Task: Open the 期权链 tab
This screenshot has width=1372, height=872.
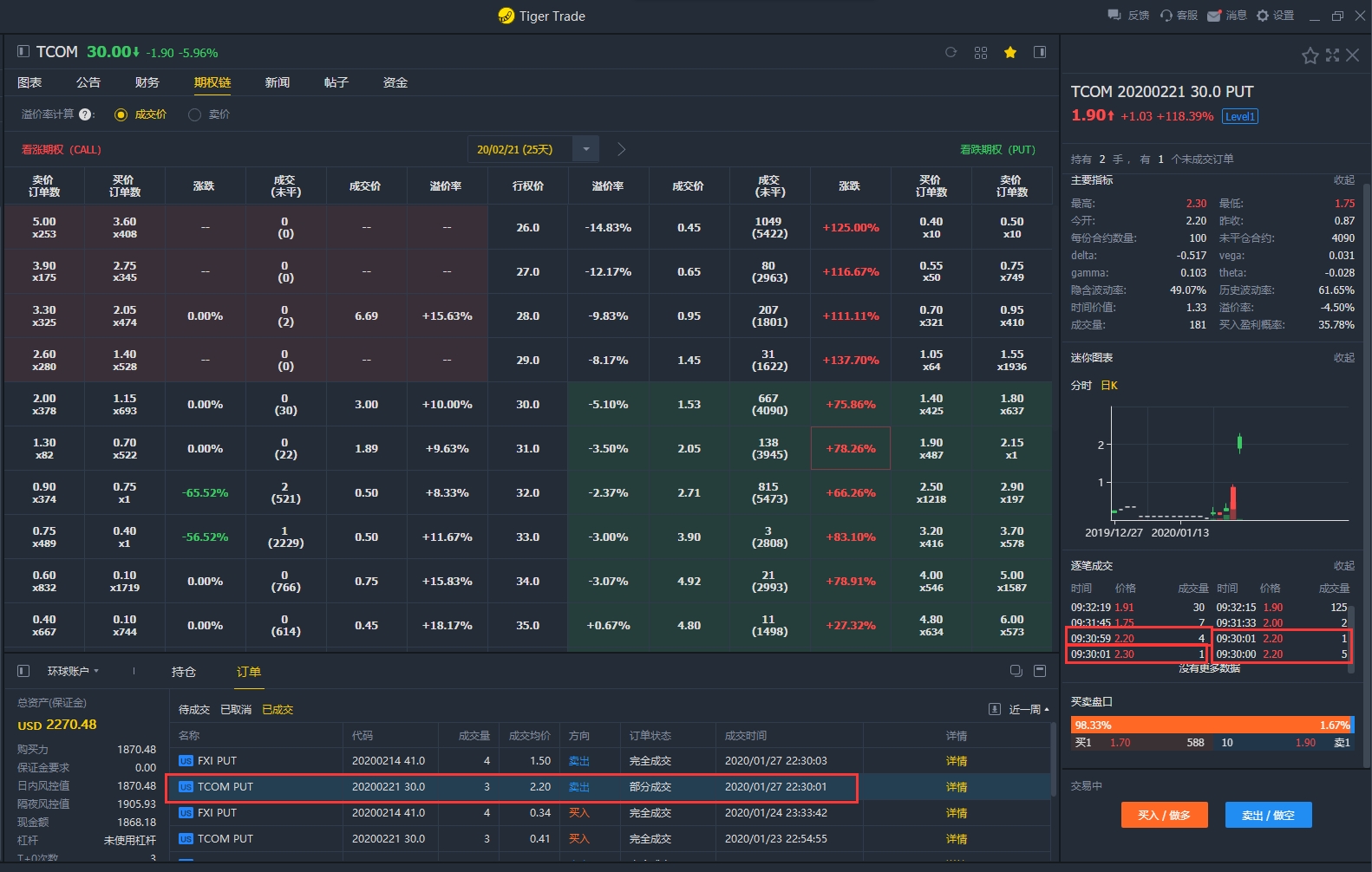Action: coord(212,82)
